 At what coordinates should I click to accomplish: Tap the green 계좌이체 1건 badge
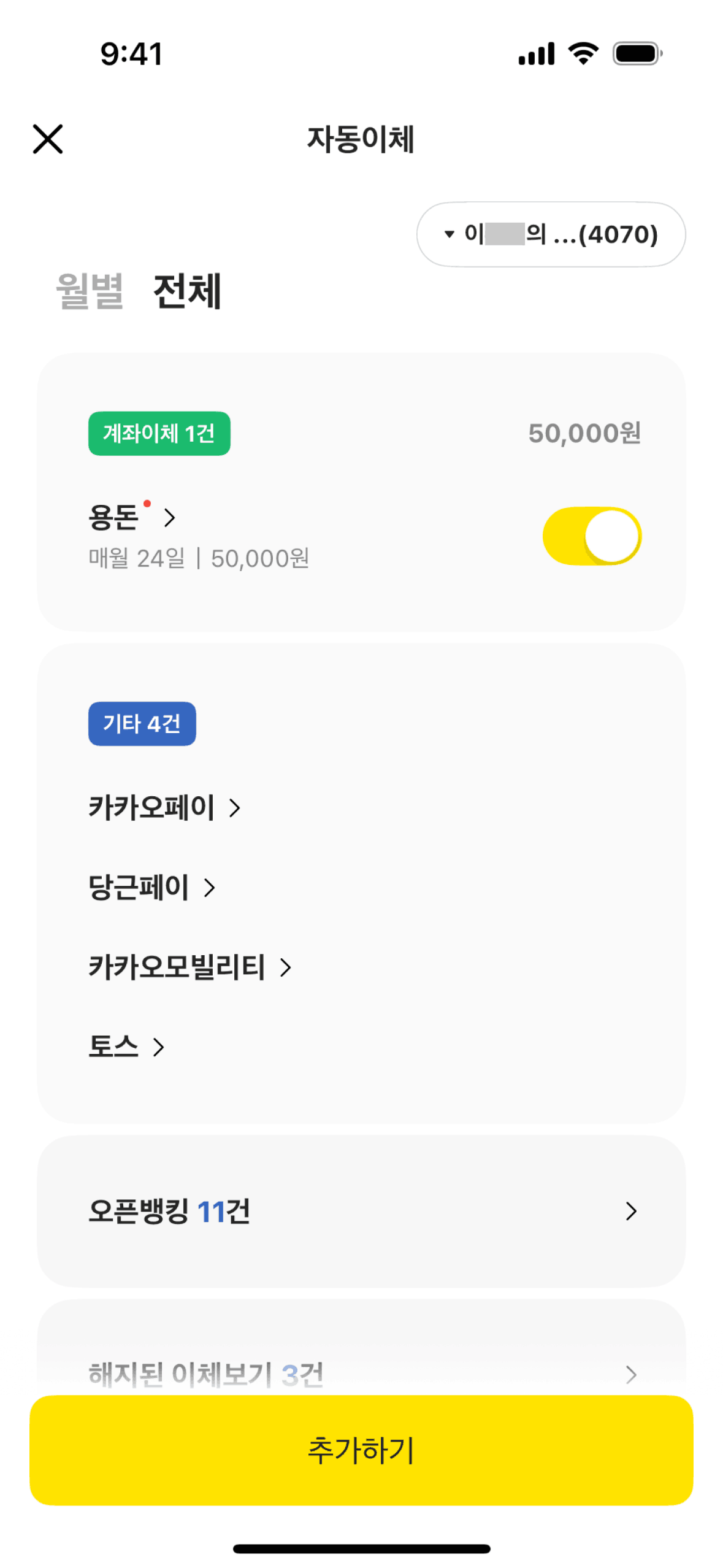click(159, 433)
